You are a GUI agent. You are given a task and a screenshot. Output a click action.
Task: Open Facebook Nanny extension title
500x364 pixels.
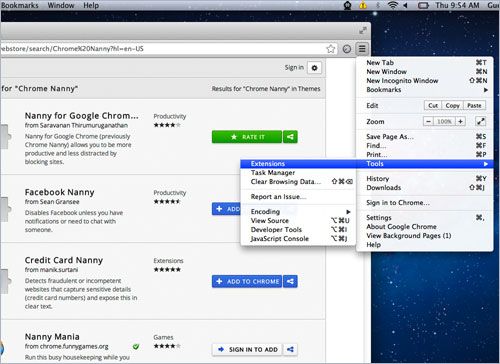click(59, 192)
